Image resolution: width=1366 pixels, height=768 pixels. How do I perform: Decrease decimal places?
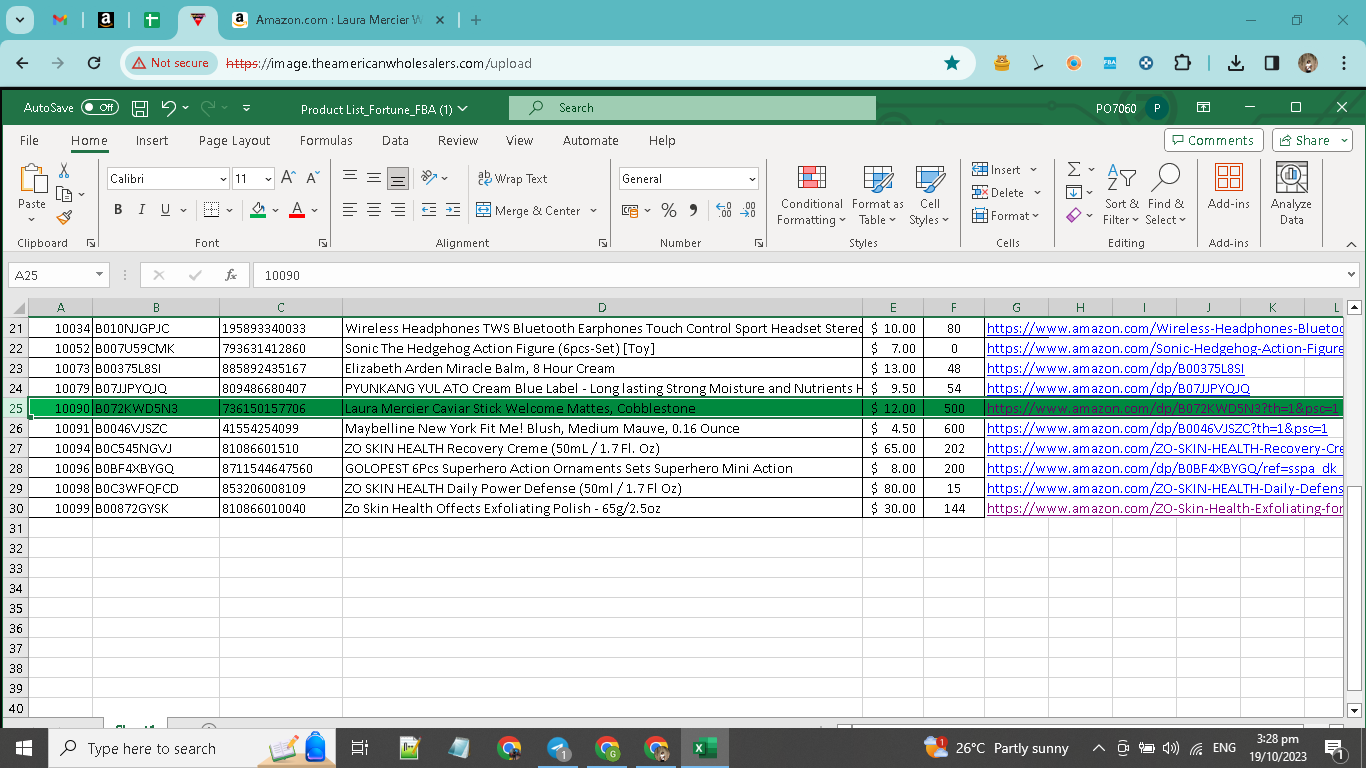click(x=748, y=210)
